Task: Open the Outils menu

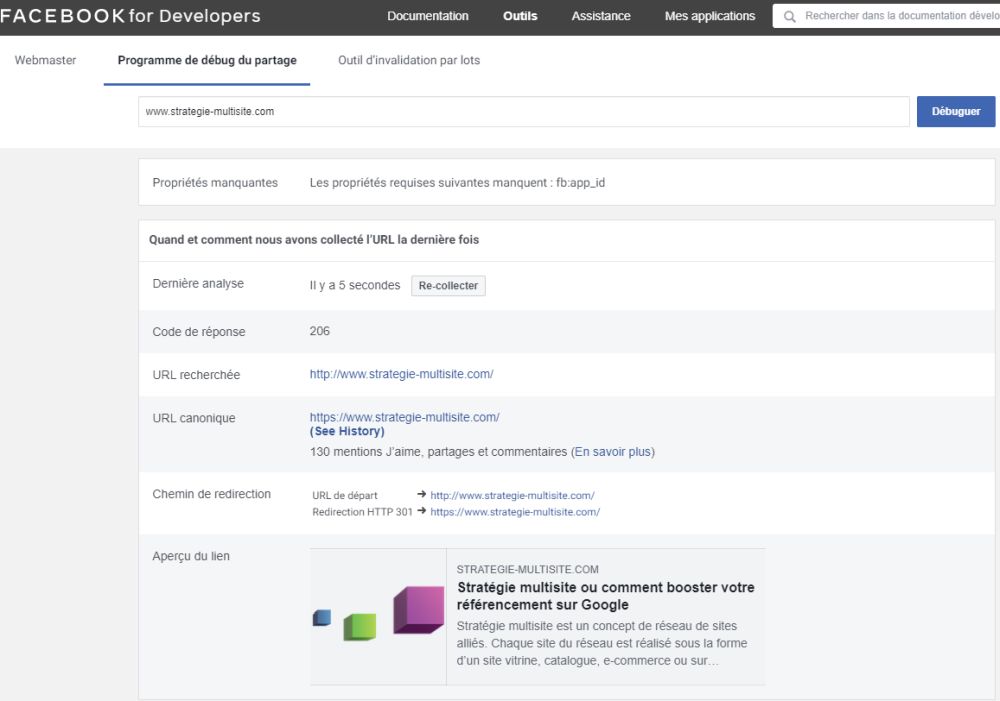Action: tap(520, 16)
